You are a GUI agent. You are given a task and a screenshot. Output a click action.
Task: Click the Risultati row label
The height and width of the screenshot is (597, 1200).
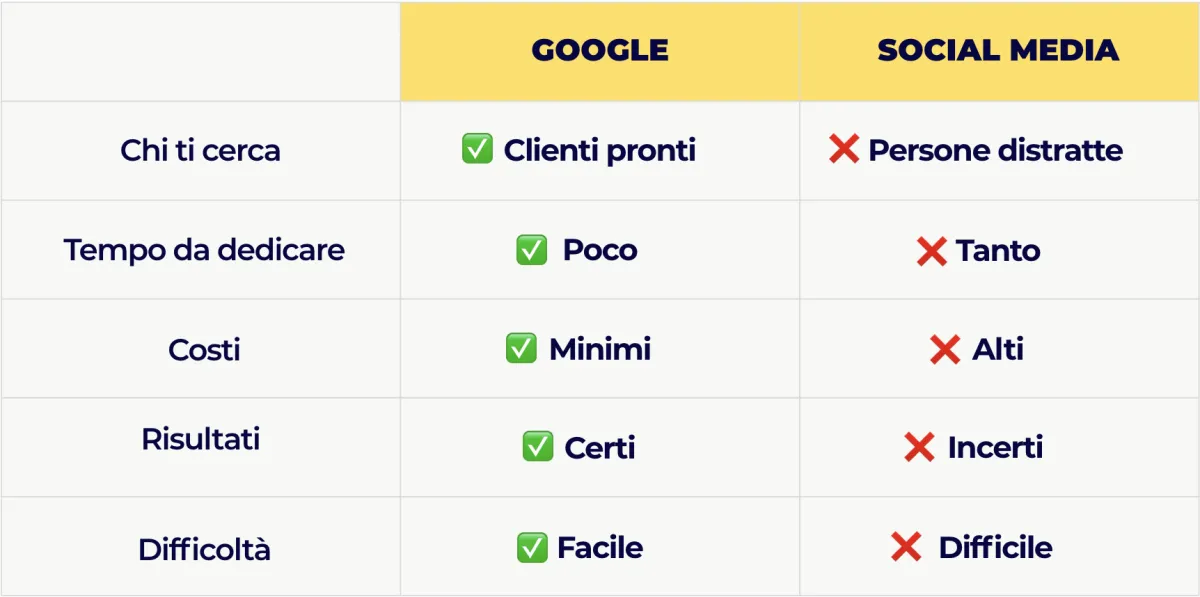tap(201, 439)
